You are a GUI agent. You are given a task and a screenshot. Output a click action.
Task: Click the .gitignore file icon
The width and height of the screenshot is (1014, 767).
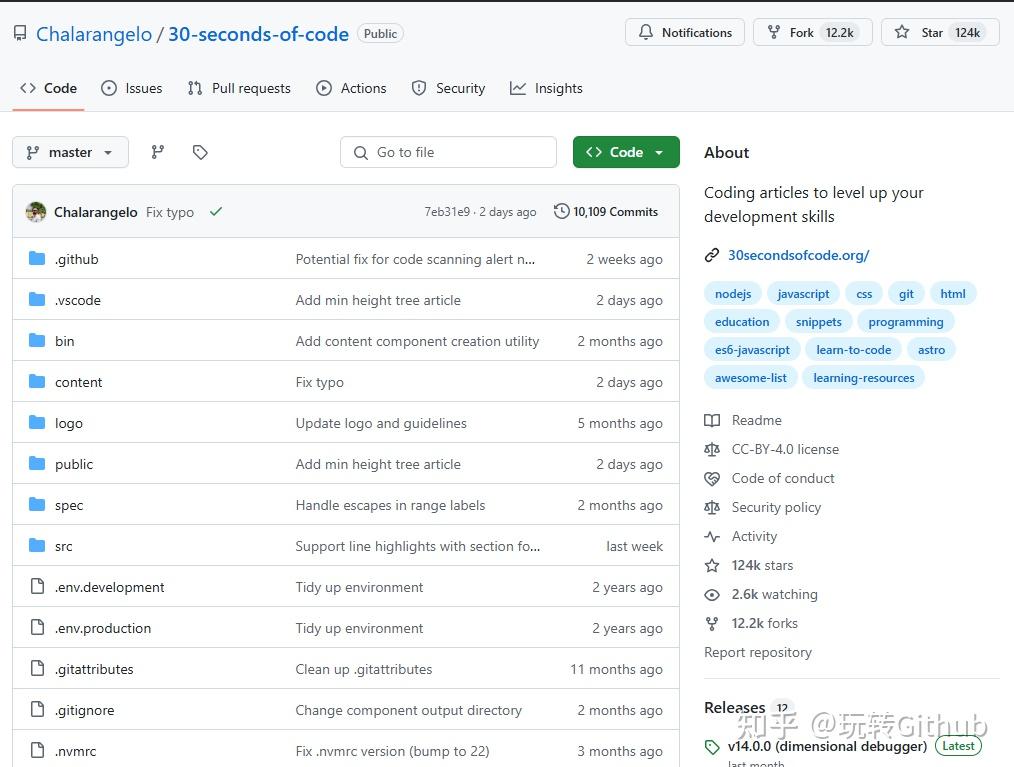point(38,709)
